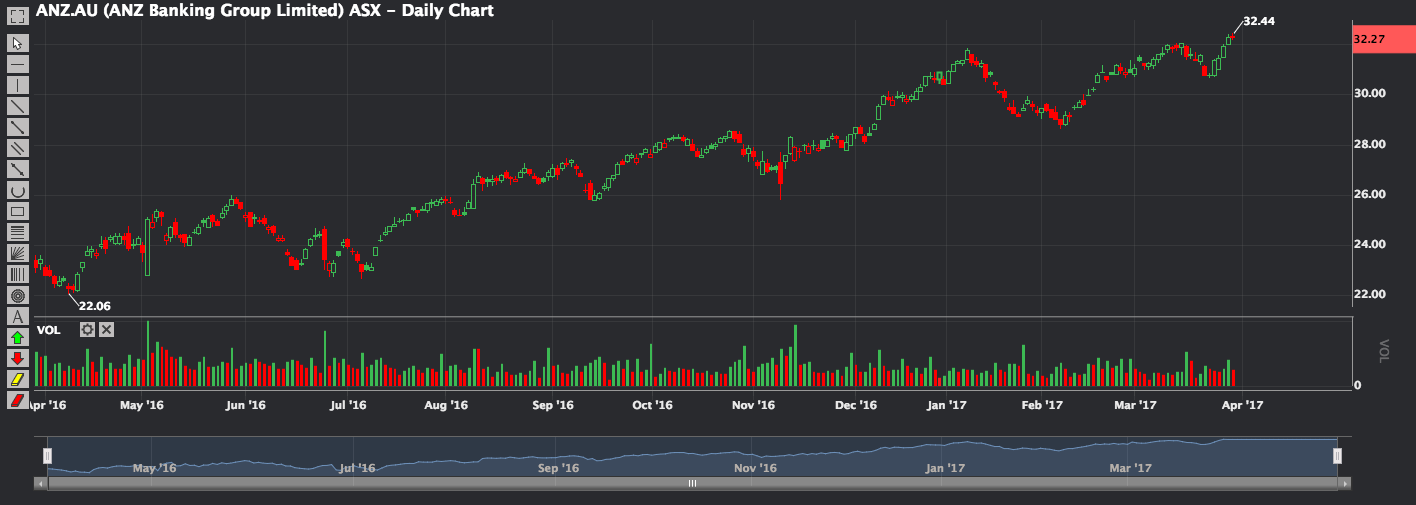The image size is (1416, 505).
Task: Select the pointer cursor tool
Action: tap(17, 43)
